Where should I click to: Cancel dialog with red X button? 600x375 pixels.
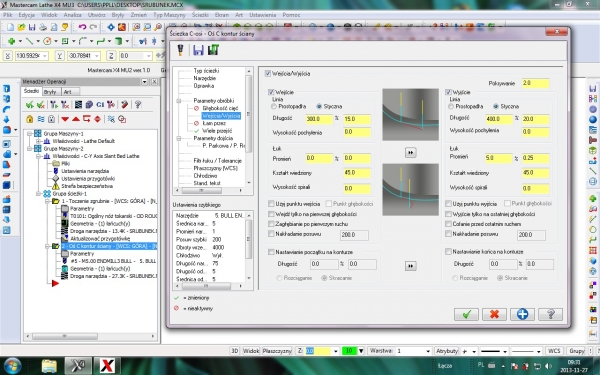click(494, 314)
